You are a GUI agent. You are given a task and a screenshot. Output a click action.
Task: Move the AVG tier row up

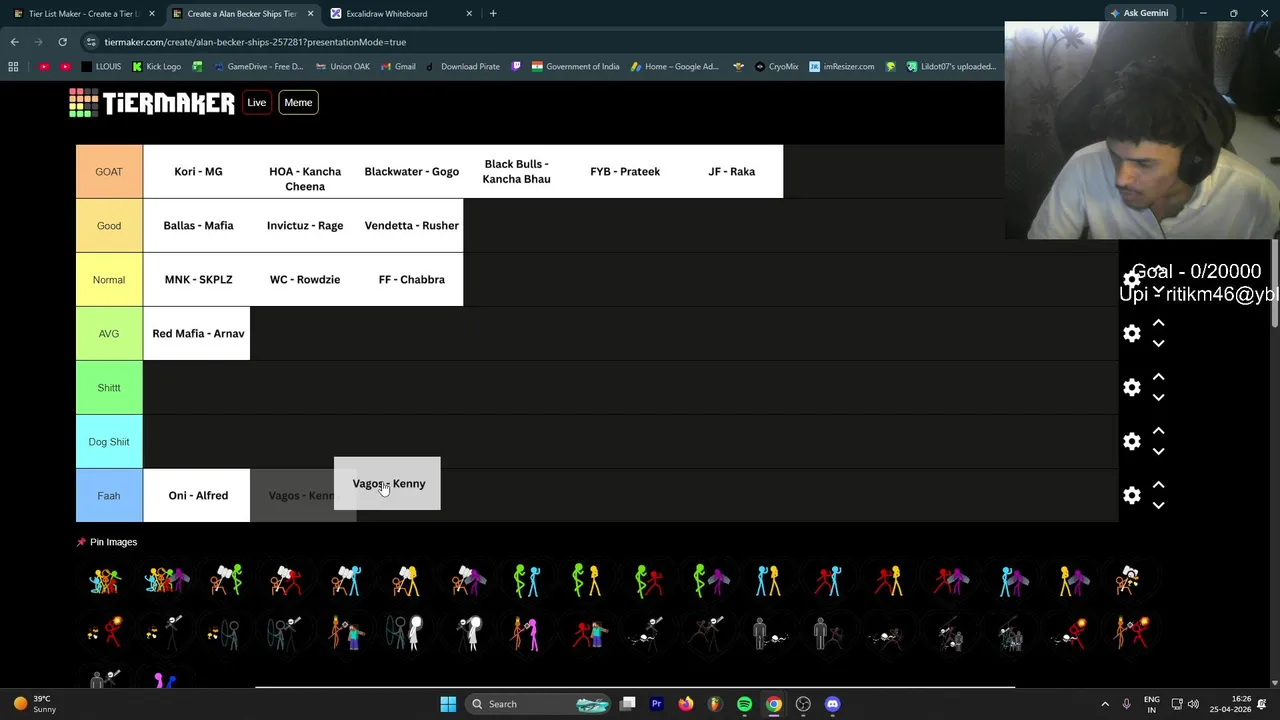1158,323
